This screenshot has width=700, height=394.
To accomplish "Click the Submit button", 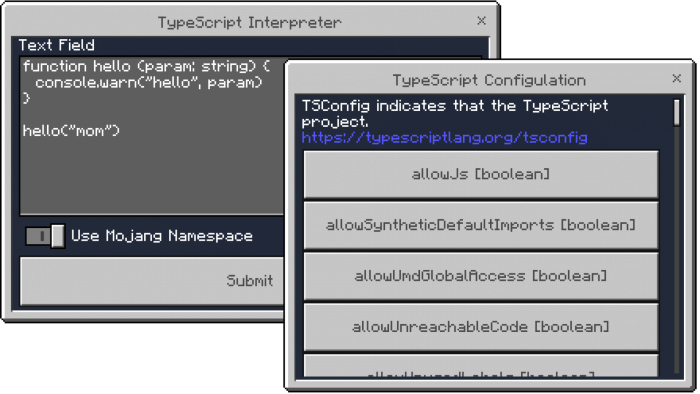I will (x=152, y=281).
